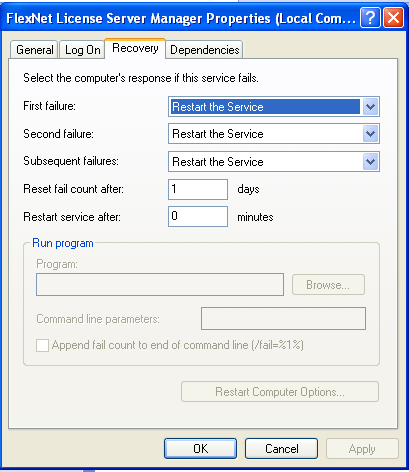
Task: Toggle Append fail count checkbox
Action: tap(42, 345)
